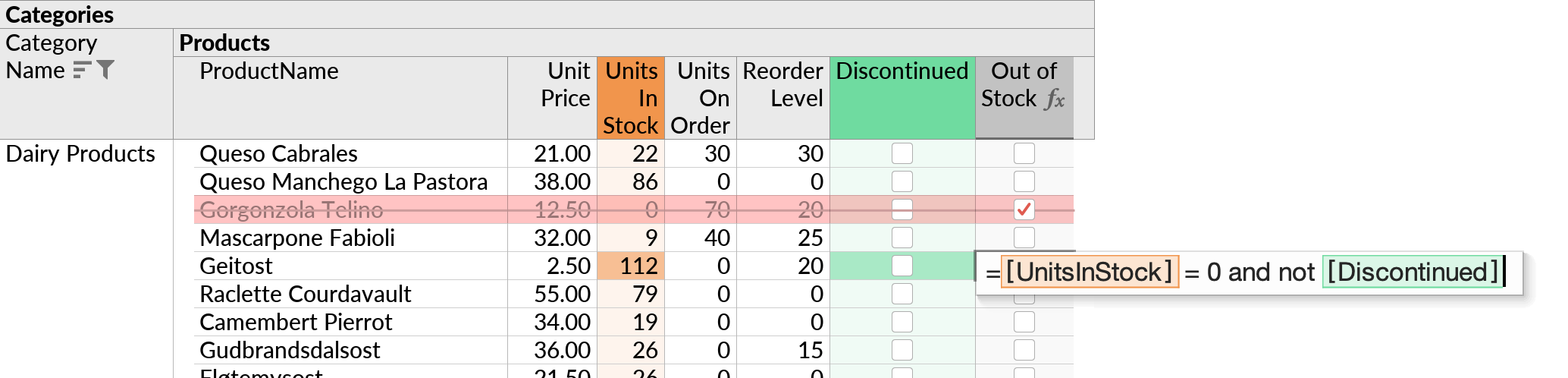Check Out of Stock for Queso Manchego
This screenshot has height=378, width=1568.
pos(1024,181)
